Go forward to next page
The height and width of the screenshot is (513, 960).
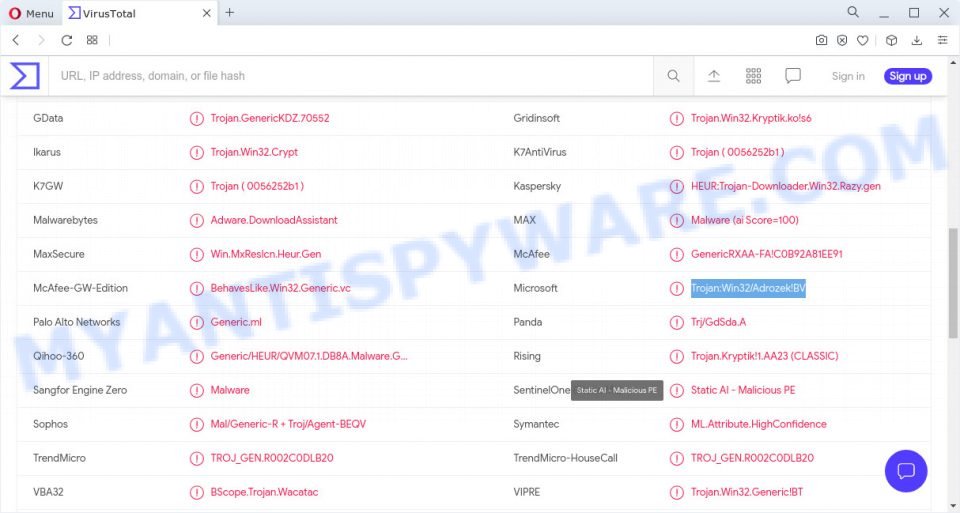click(41, 40)
